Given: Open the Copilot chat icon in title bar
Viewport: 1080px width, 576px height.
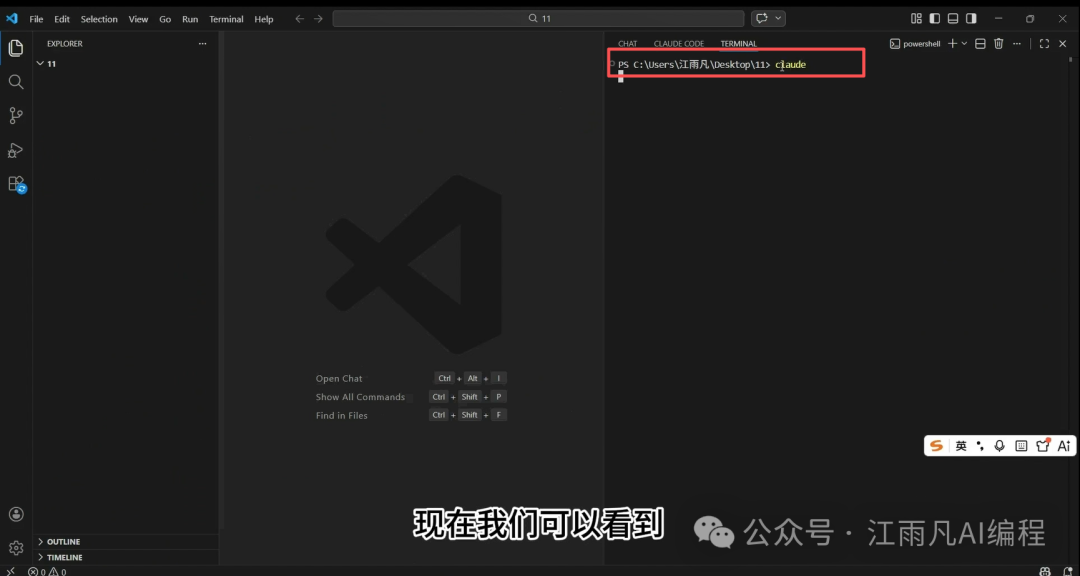Looking at the screenshot, I should pos(762,19).
